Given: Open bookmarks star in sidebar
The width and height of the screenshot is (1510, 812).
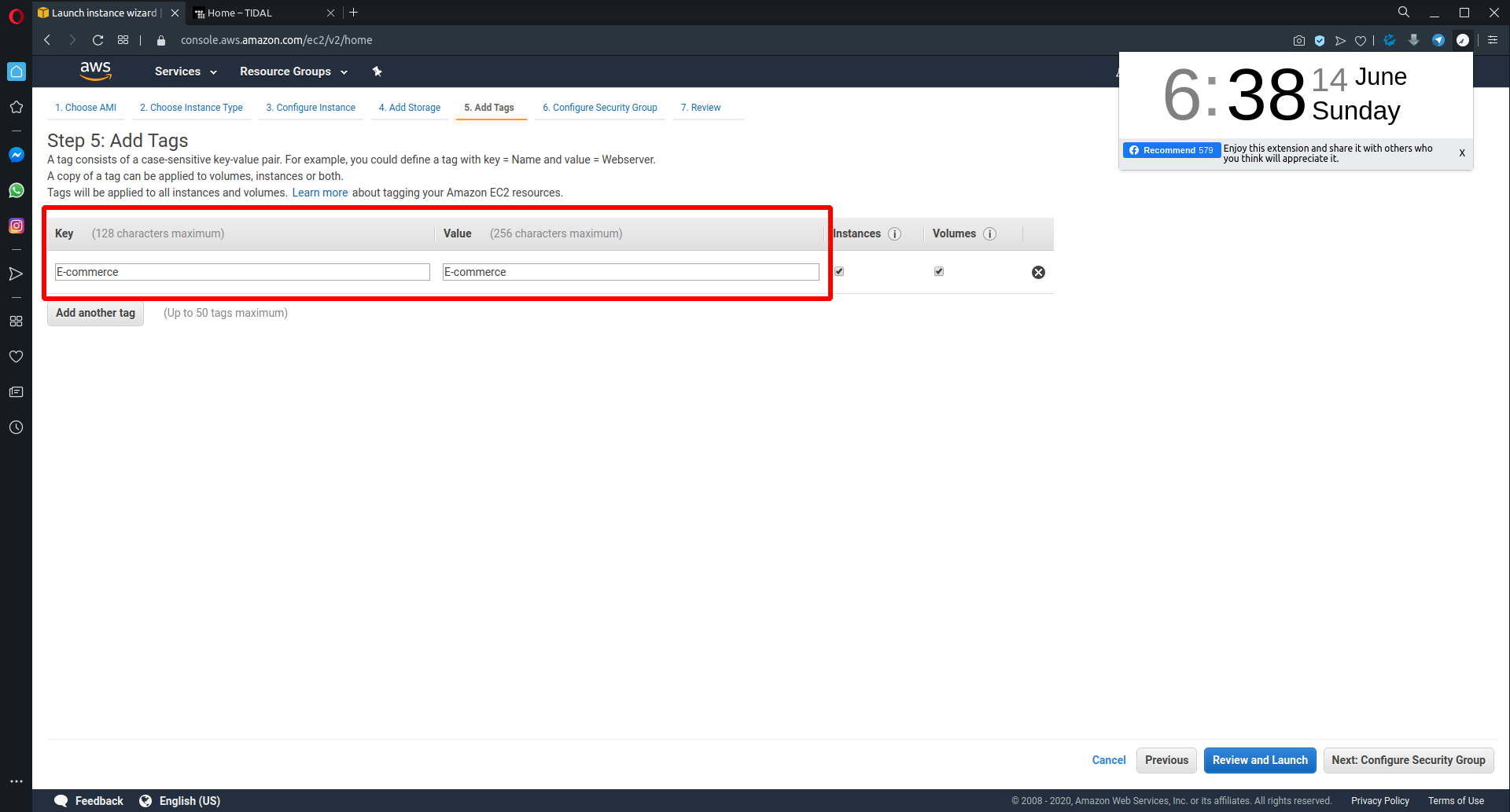Looking at the screenshot, I should 16,107.
